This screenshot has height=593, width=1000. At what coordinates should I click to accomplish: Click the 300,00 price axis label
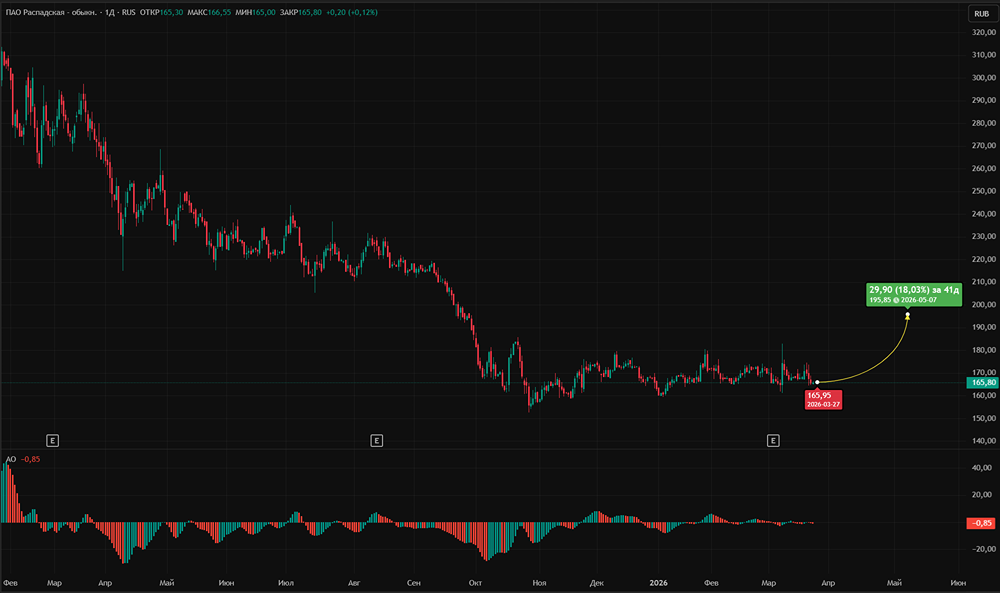(984, 78)
